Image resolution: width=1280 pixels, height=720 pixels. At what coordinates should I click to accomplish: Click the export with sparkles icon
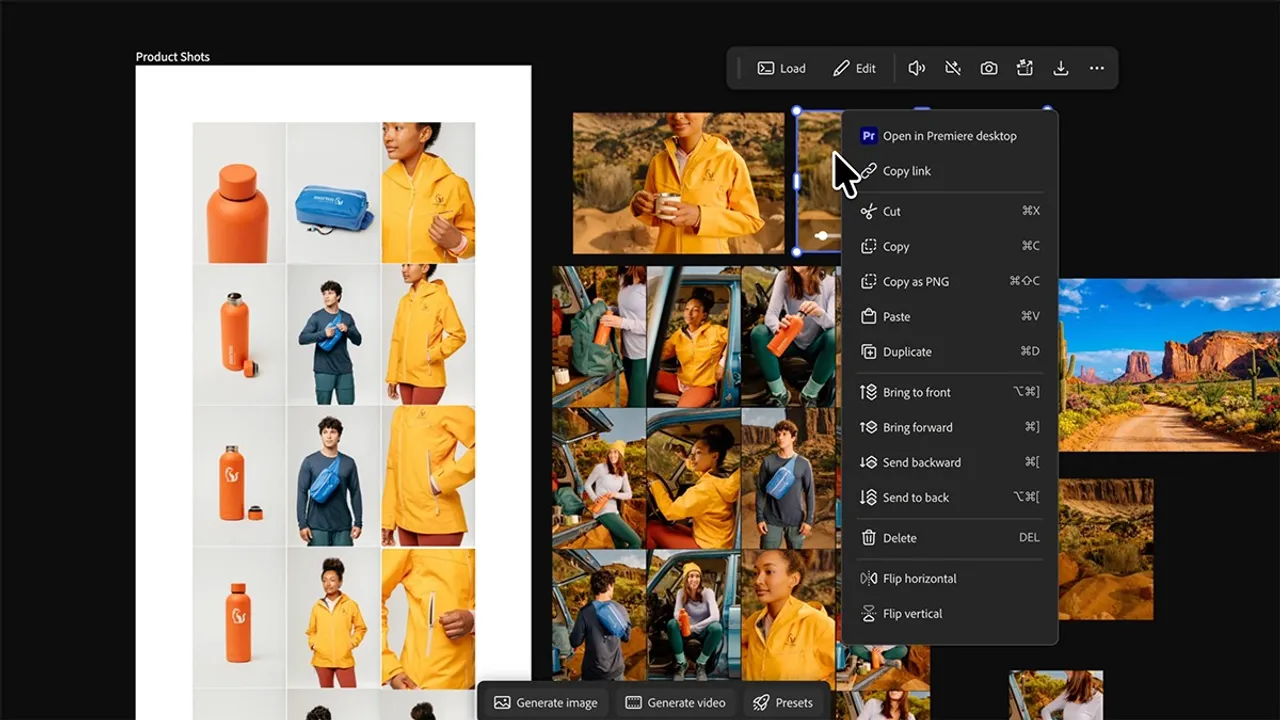point(1024,68)
